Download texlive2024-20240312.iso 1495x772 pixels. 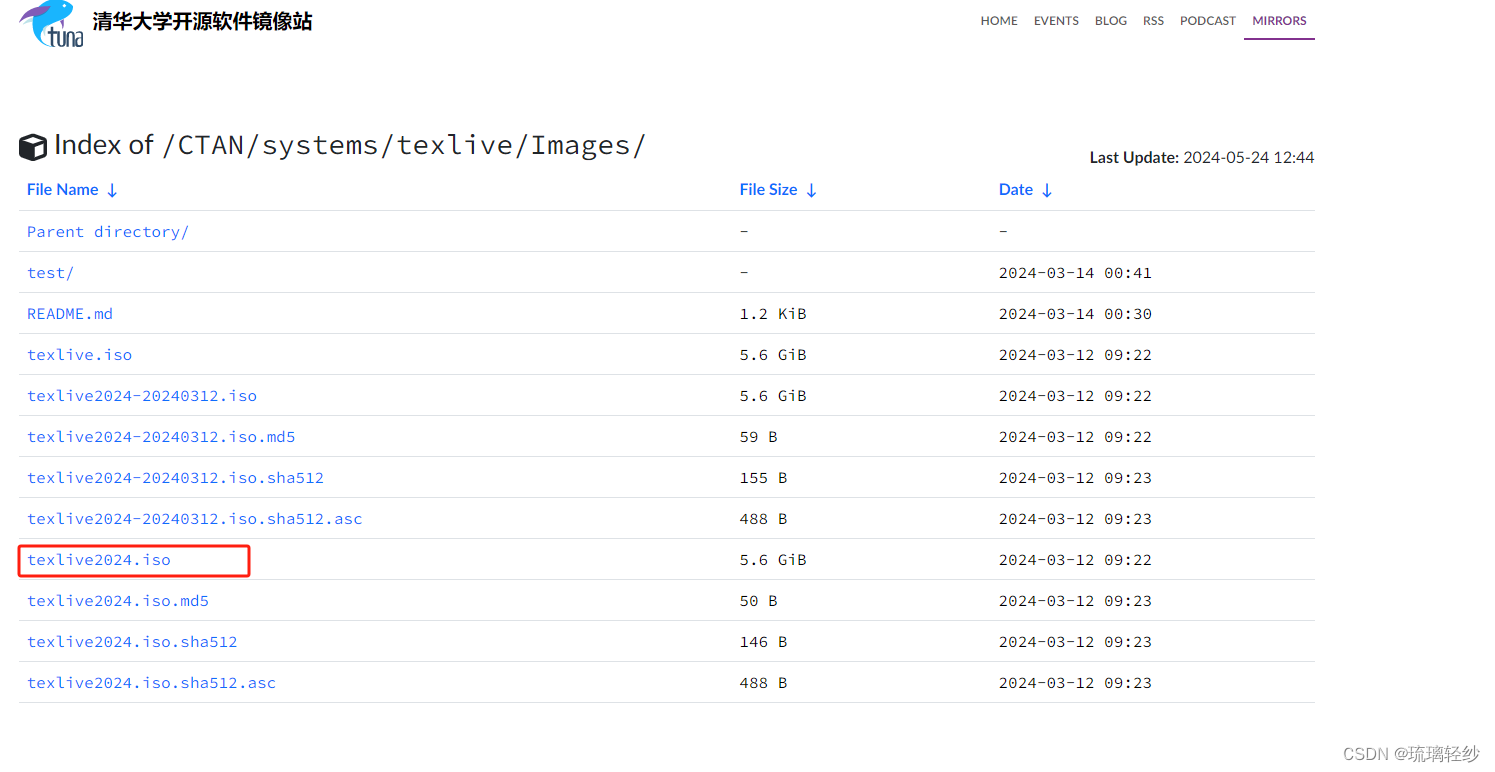[142, 396]
